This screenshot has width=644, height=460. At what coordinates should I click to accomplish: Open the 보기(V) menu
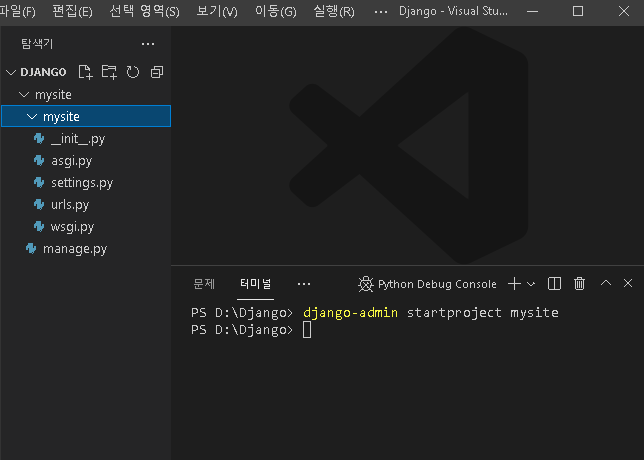click(x=217, y=12)
